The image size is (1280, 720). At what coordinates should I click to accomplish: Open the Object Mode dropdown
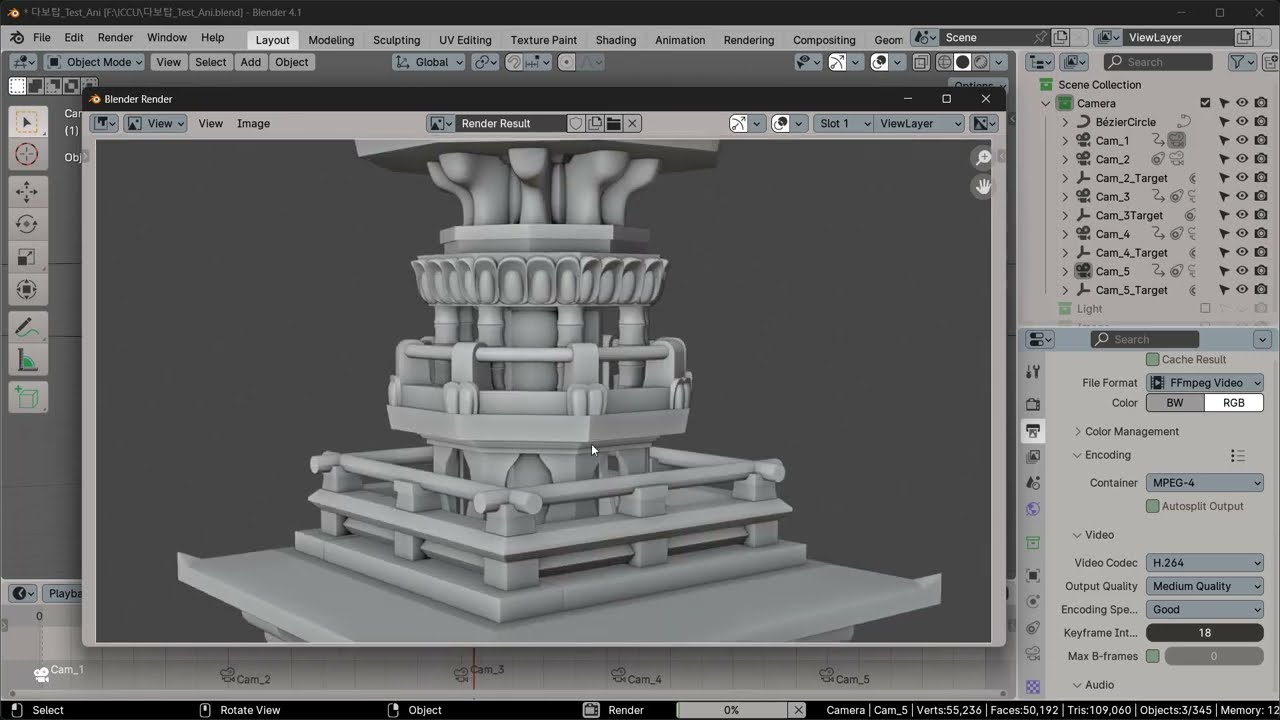pyautogui.click(x=95, y=62)
